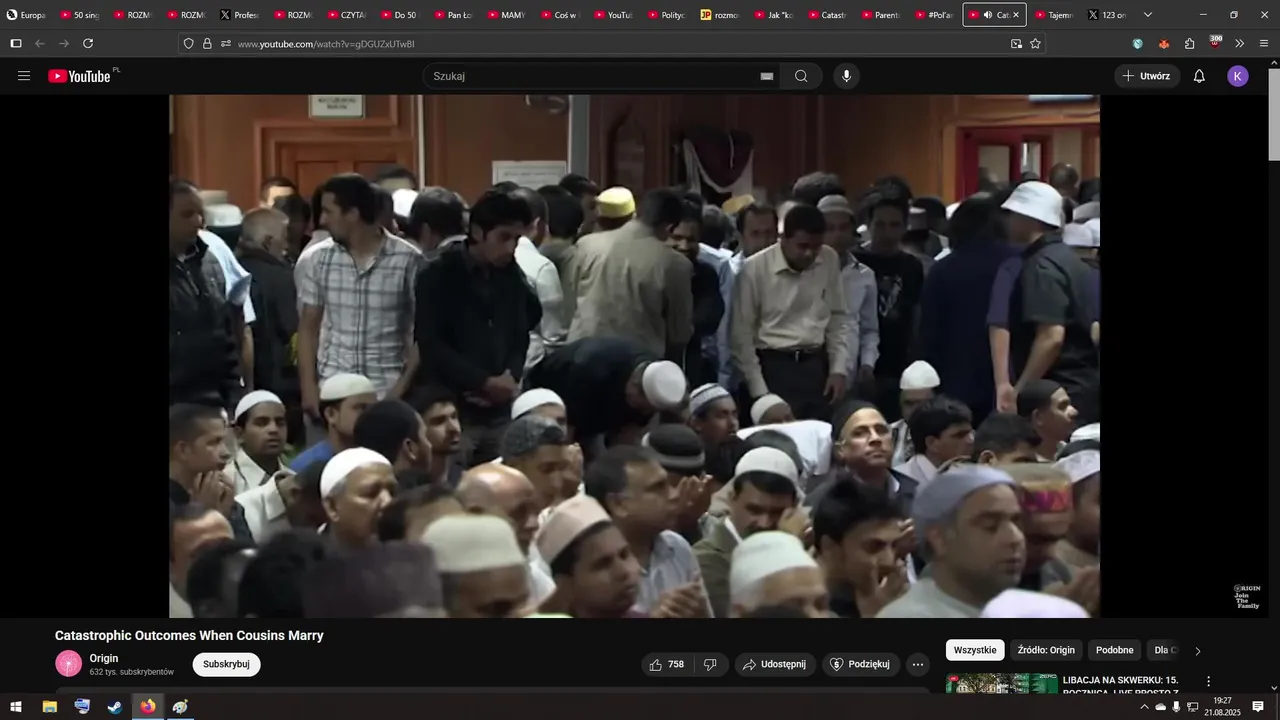Screen dimensions: 1280x720
Task: Open YouTube notifications bell
Action: tap(1199, 76)
